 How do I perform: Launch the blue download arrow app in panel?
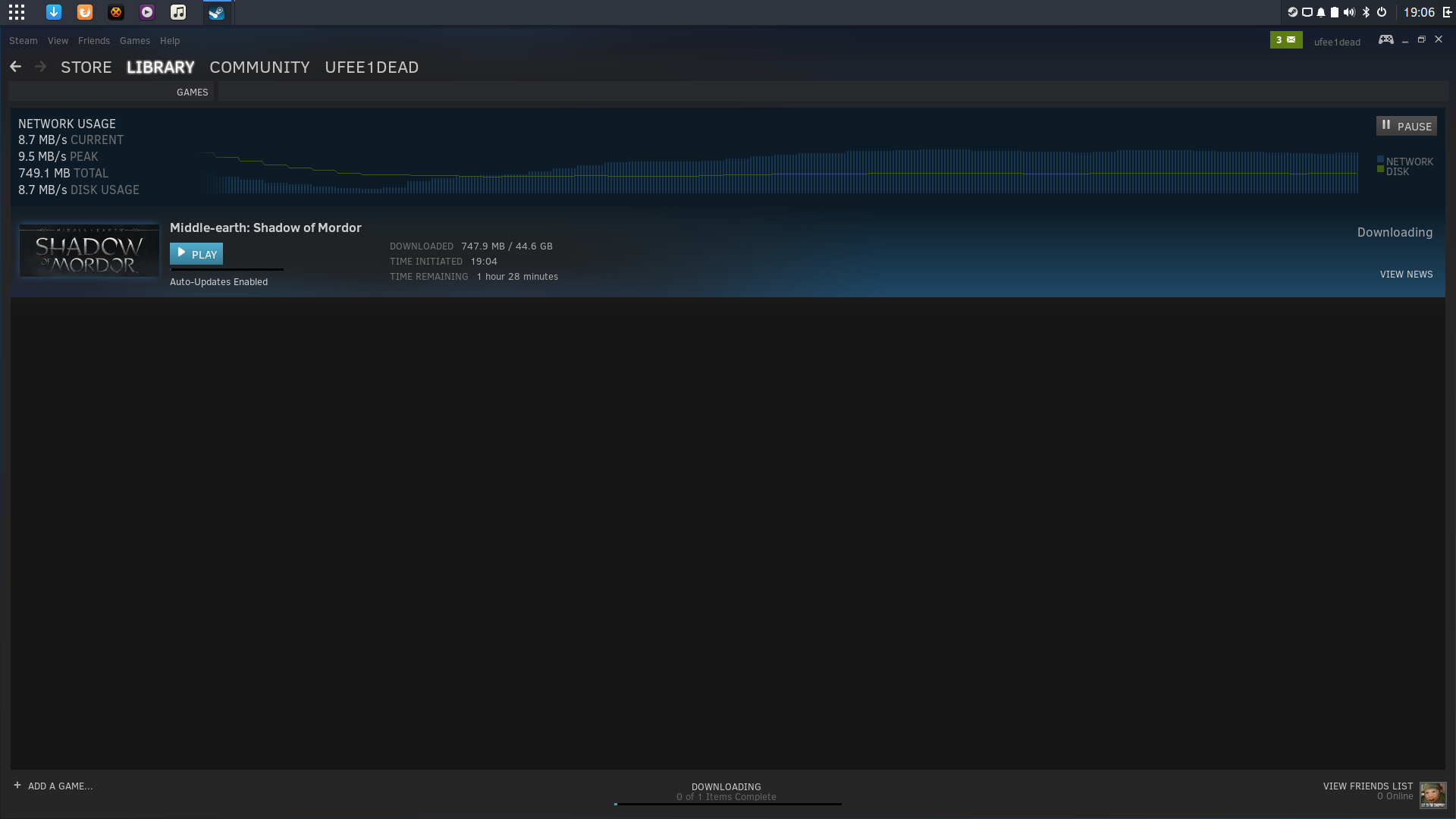54,12
